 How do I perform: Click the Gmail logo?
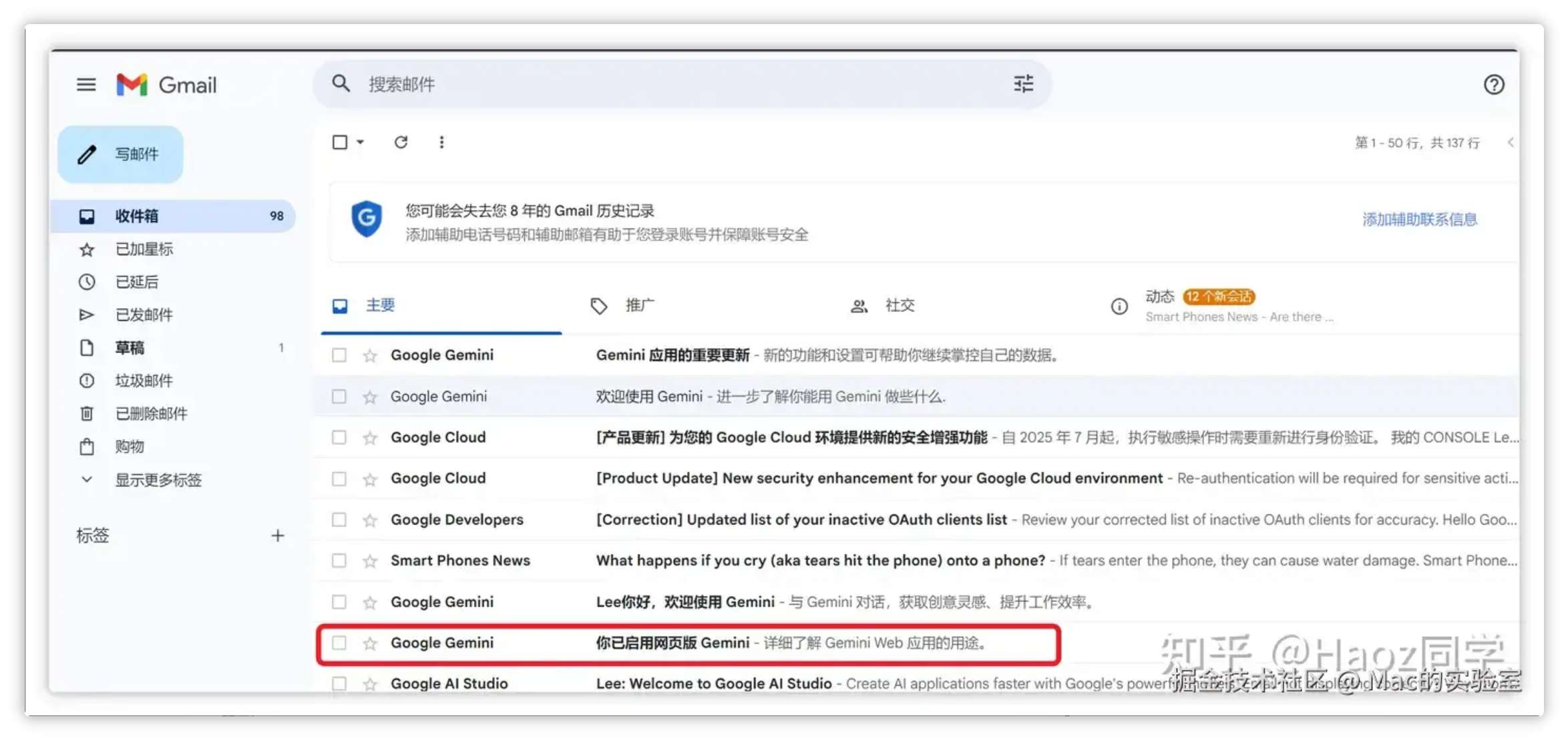[166, 85]
